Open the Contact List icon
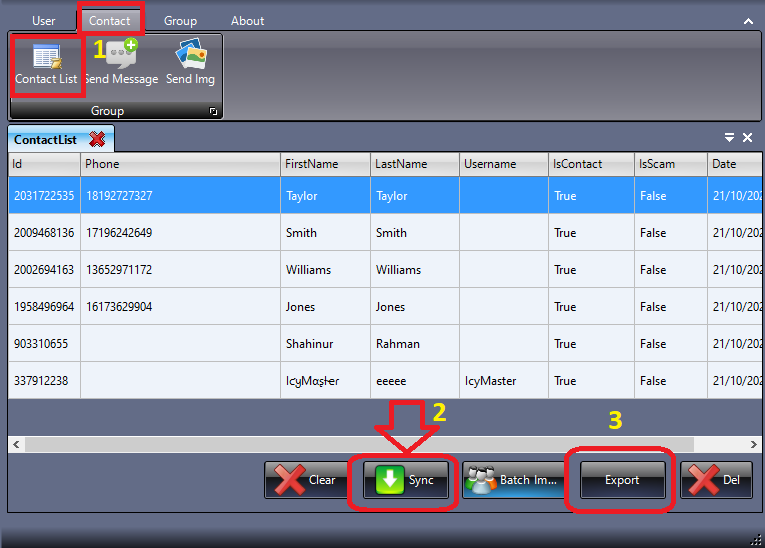The image size is (765, 548). pos(46,62)
